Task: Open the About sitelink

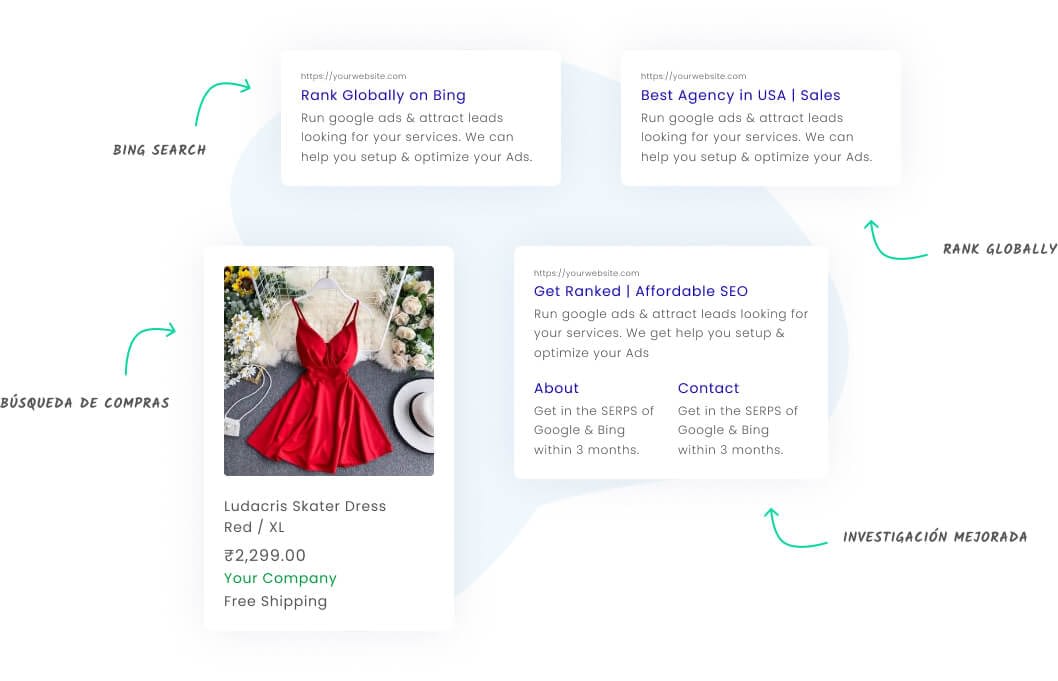Action: point(556,388)
